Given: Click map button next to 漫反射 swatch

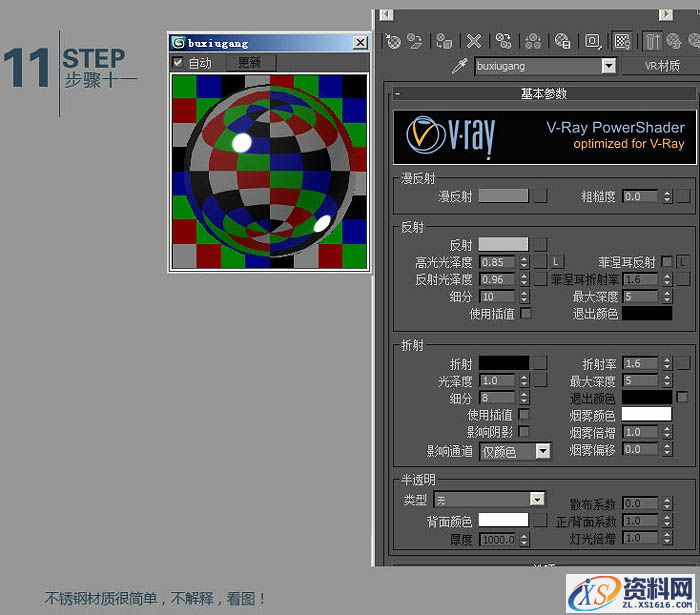Looking at the screenshot, I should click(540, 196).
